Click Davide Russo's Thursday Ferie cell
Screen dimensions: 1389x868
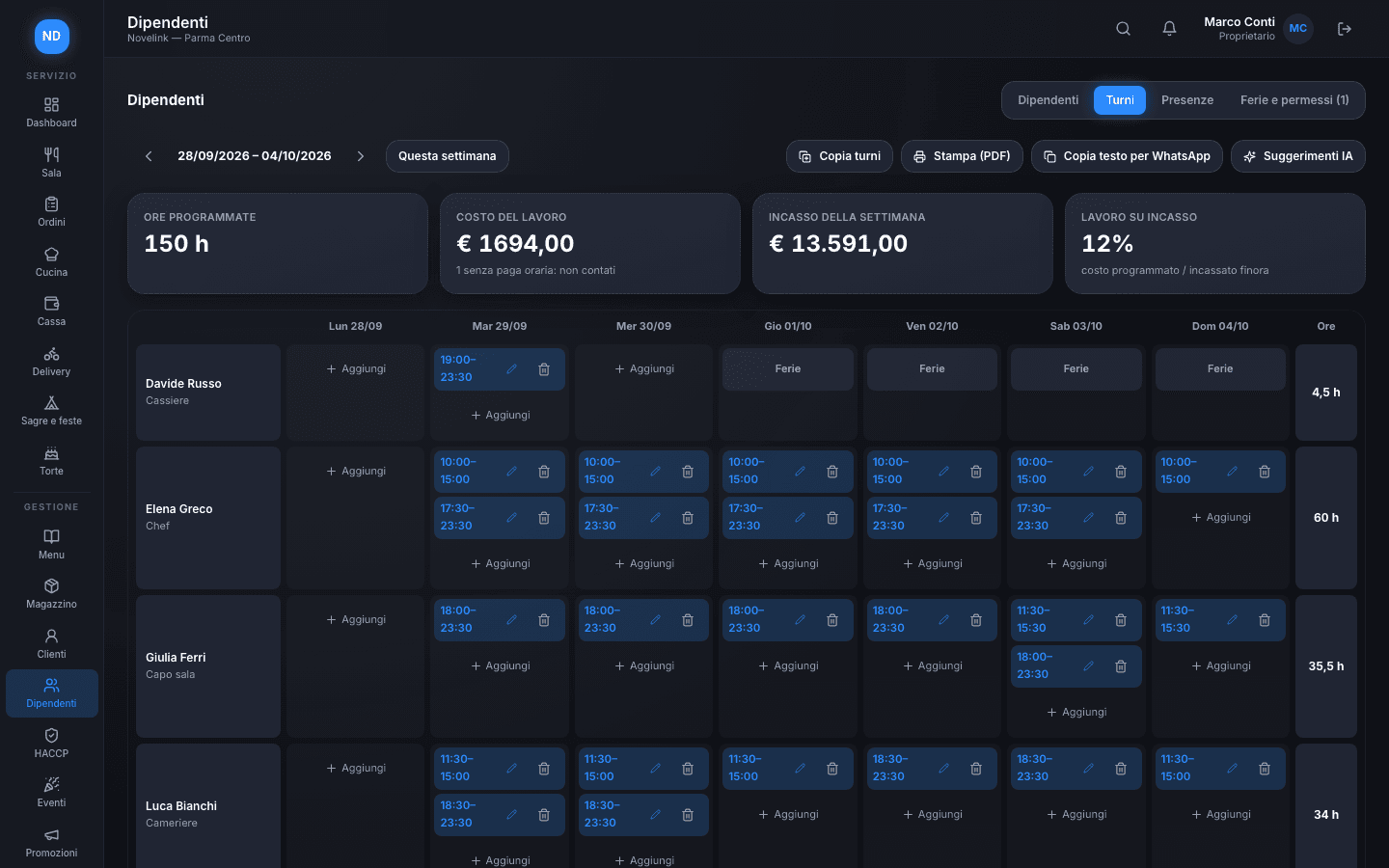click(788, 369)
